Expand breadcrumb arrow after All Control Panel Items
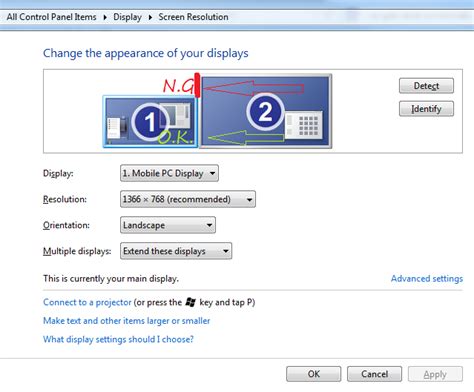Screen dimensions: 474x392 pyautogui.click(x=105, y=17)
